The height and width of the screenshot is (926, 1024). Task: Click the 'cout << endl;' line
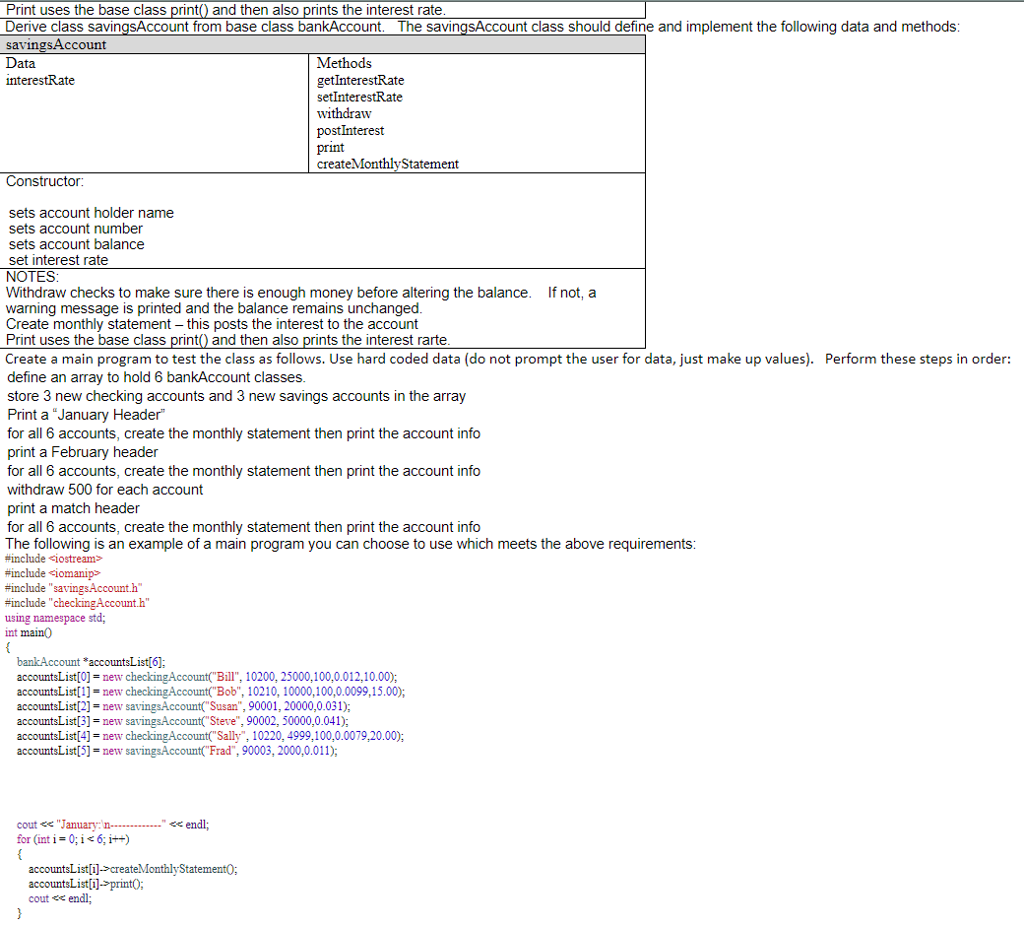[60, 899]
